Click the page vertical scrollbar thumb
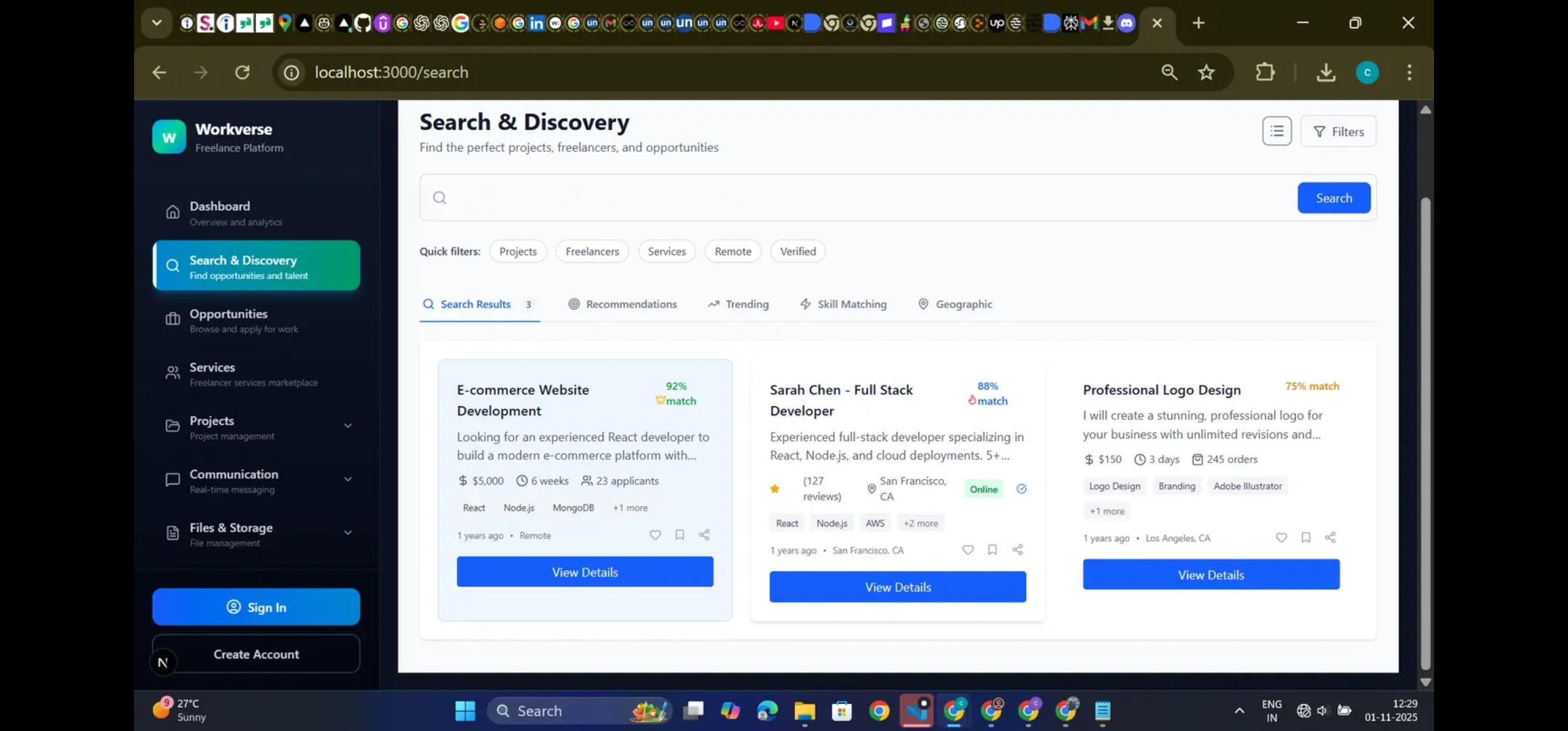The height and width of the screenshot is (731, 1568). (1425, 433)
